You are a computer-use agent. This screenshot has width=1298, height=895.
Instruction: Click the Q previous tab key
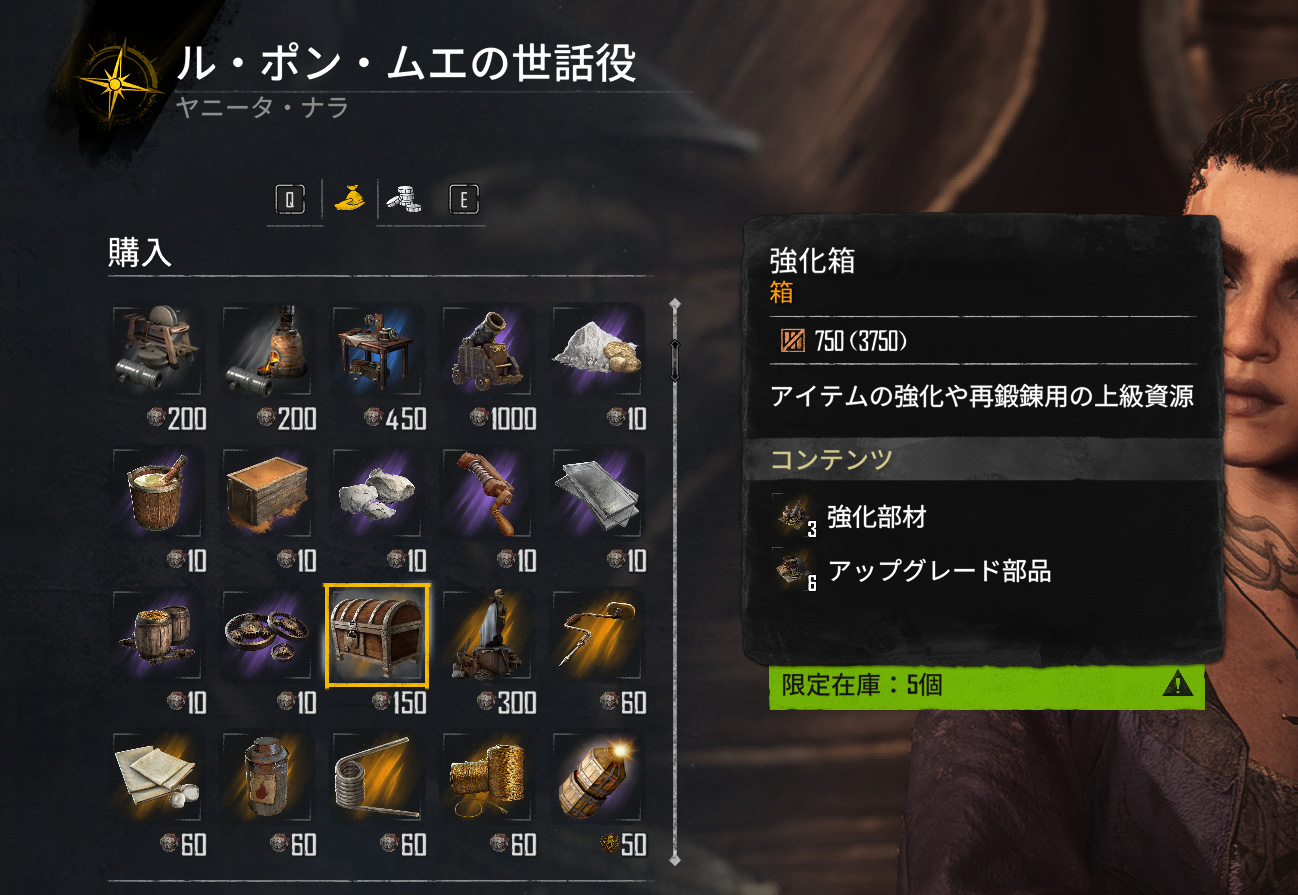pyautogui.click(x=289, y=200)
